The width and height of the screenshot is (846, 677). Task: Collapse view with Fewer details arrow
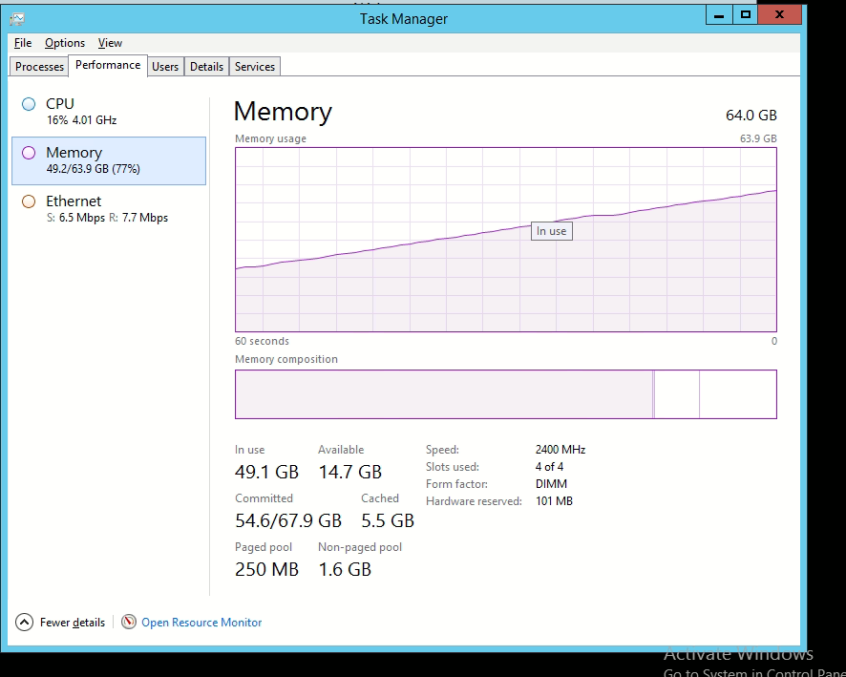point(24,622)
